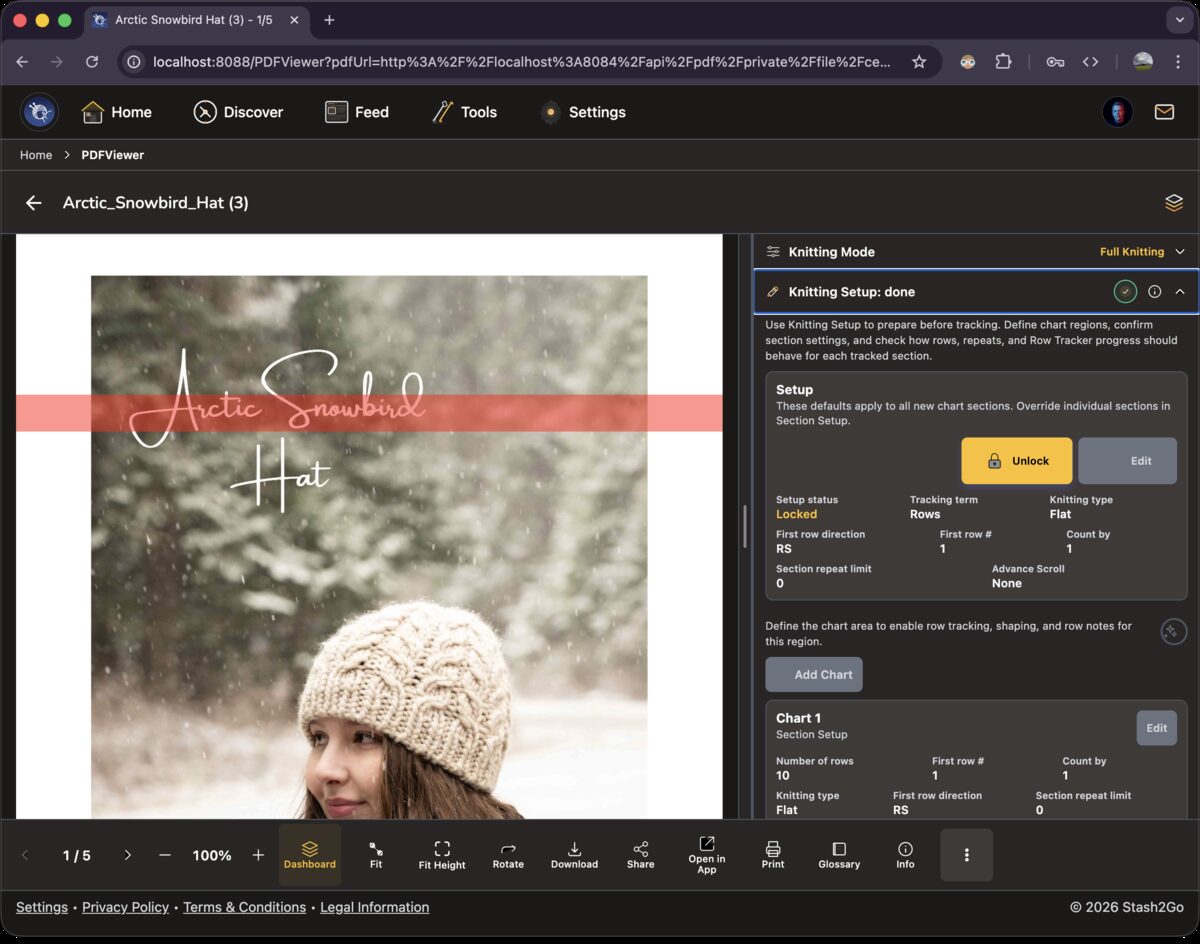This screenshot has height=944, width=1200.
Task: Go to the next PDF page
Action: 127,855
